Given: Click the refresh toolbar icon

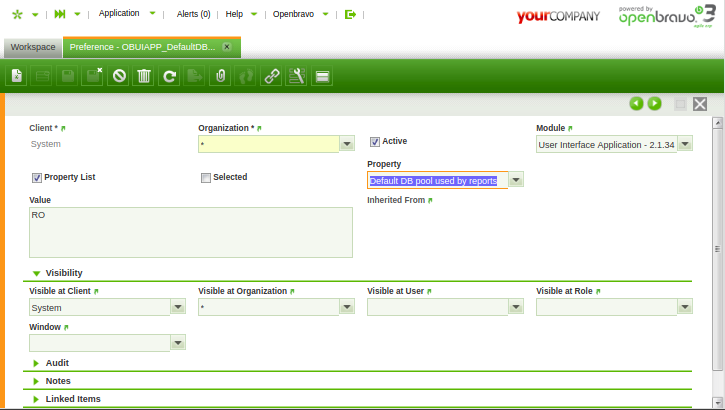Looking at the screenshot, I should (x=169, y=76).
